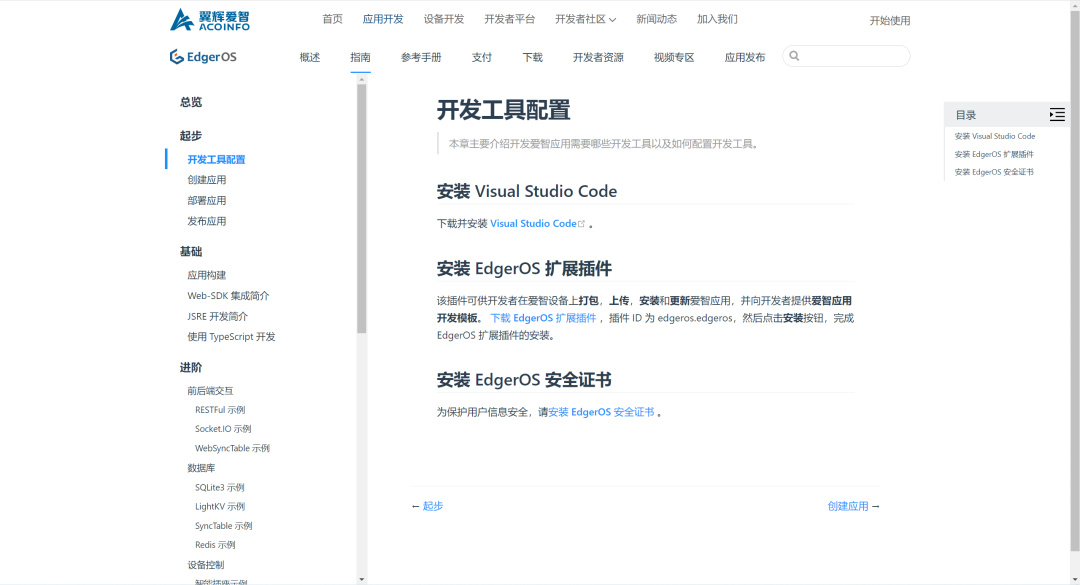Open SQLite3 示例 in the sidebar
Image resolution: width=1080 pixels, height=585 pixels.
coord(220,487)
